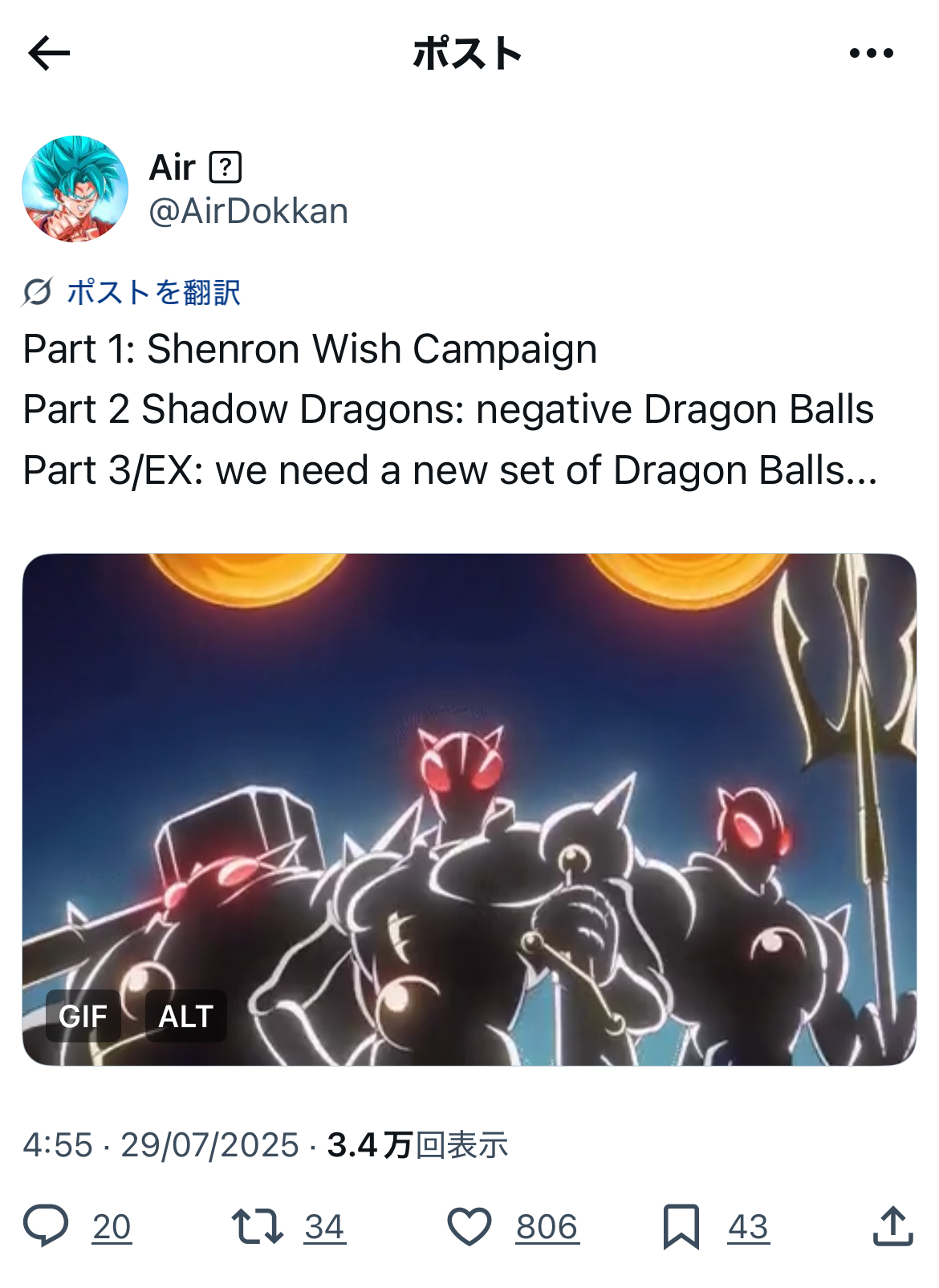Go back using the left arrow
This screenshot has height=1288, width=939.
[49, 54]
